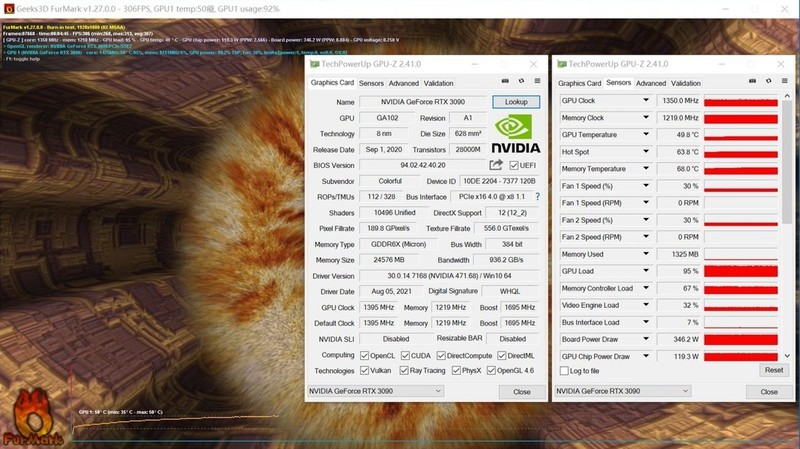Toggle the Ray Tracing checkbox
This screenshot has width=800, height=449.
click(x=404, y=370)
